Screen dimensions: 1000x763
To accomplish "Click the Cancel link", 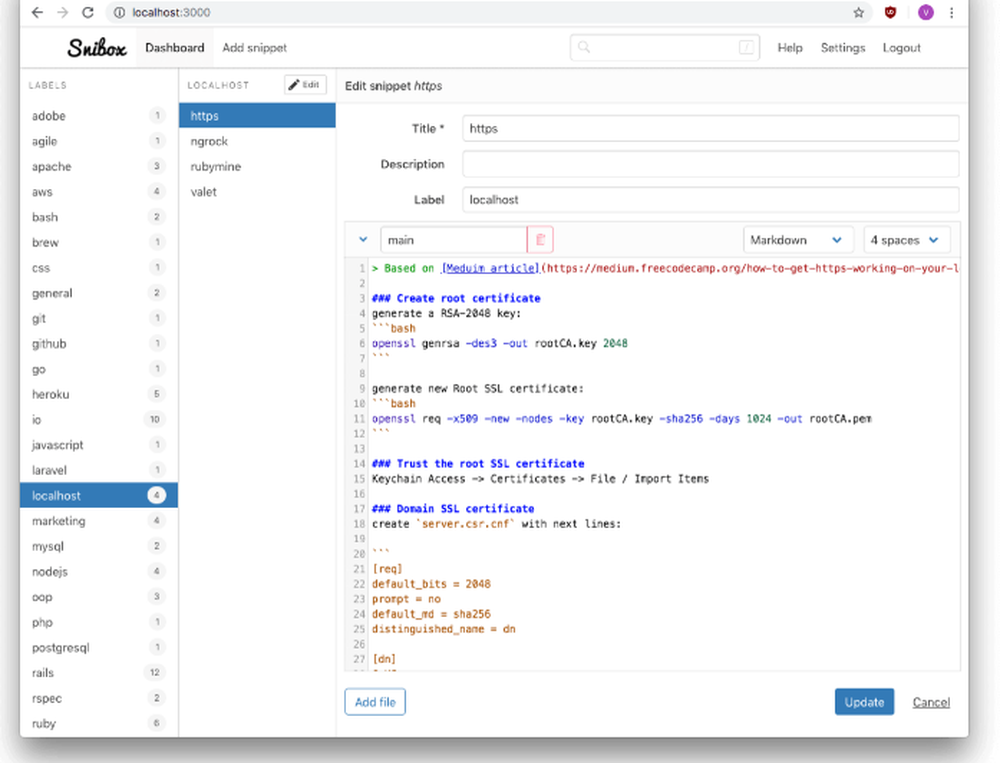I will [930, 702].
